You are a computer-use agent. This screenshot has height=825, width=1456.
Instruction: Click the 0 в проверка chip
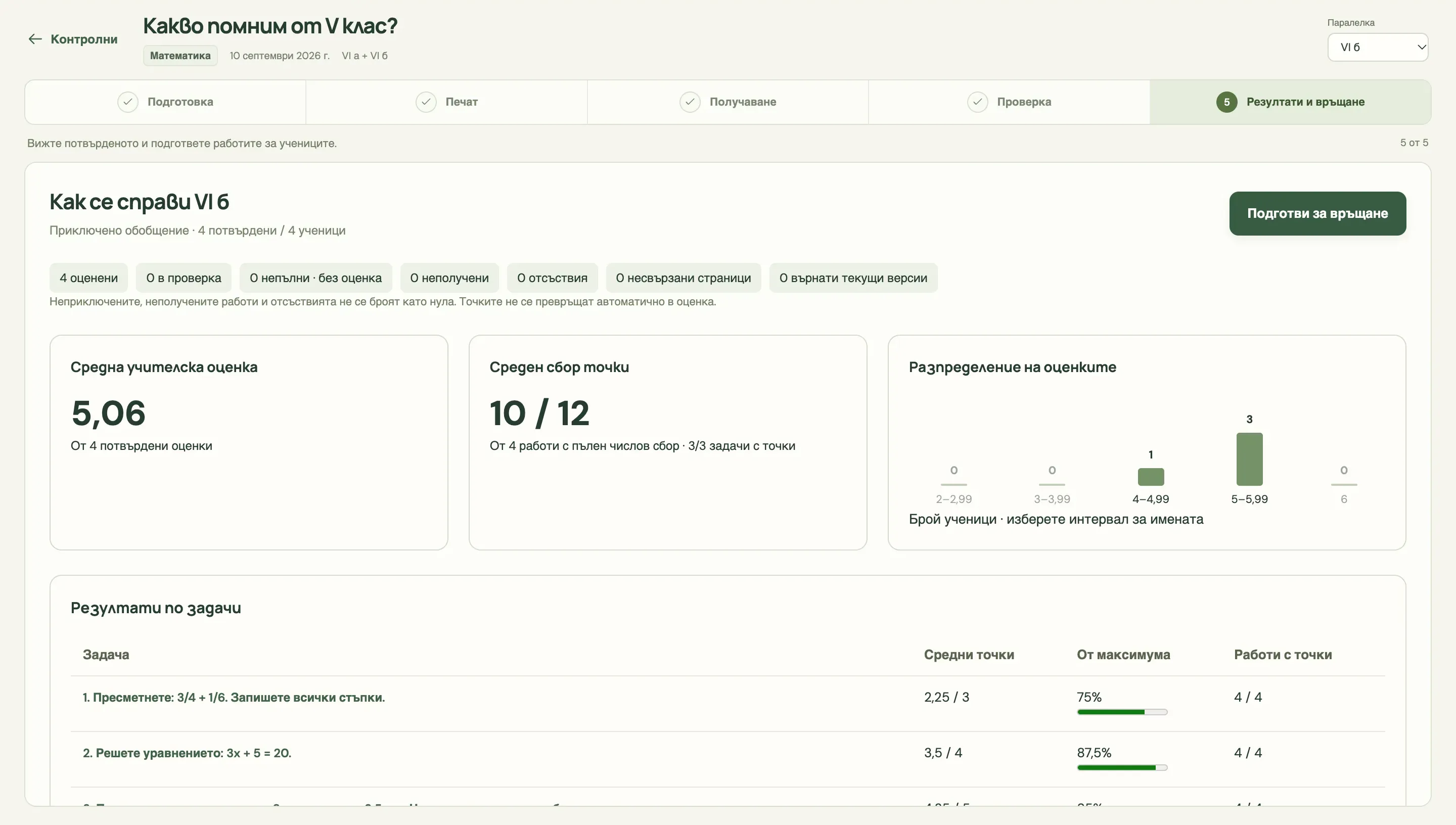(184, 278)
